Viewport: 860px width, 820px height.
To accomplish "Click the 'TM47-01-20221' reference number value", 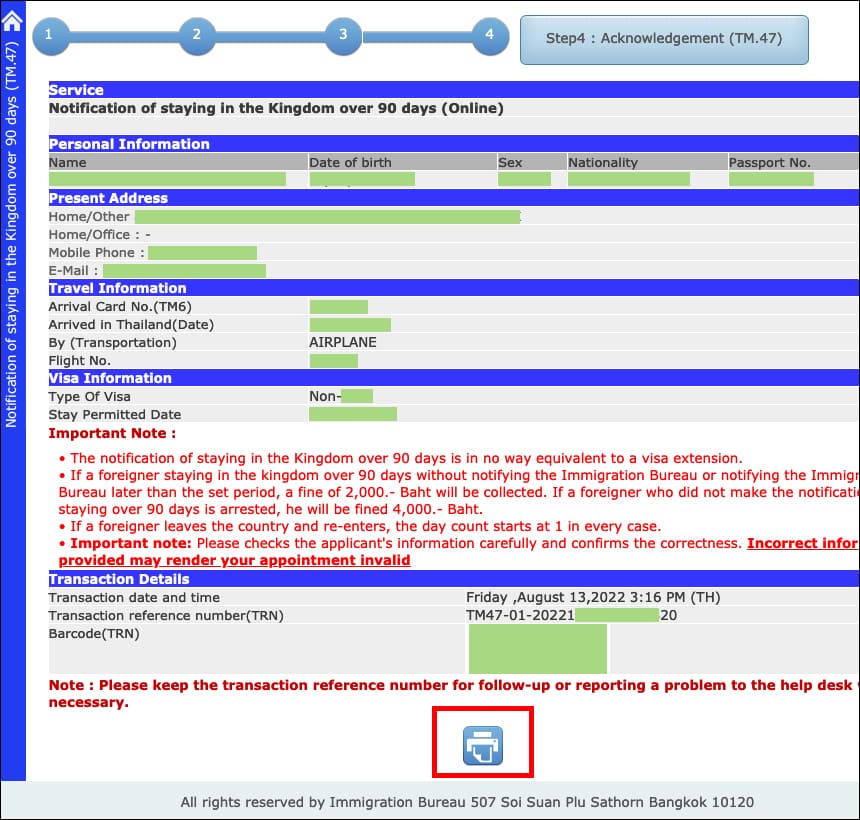I will coord(520,615).
